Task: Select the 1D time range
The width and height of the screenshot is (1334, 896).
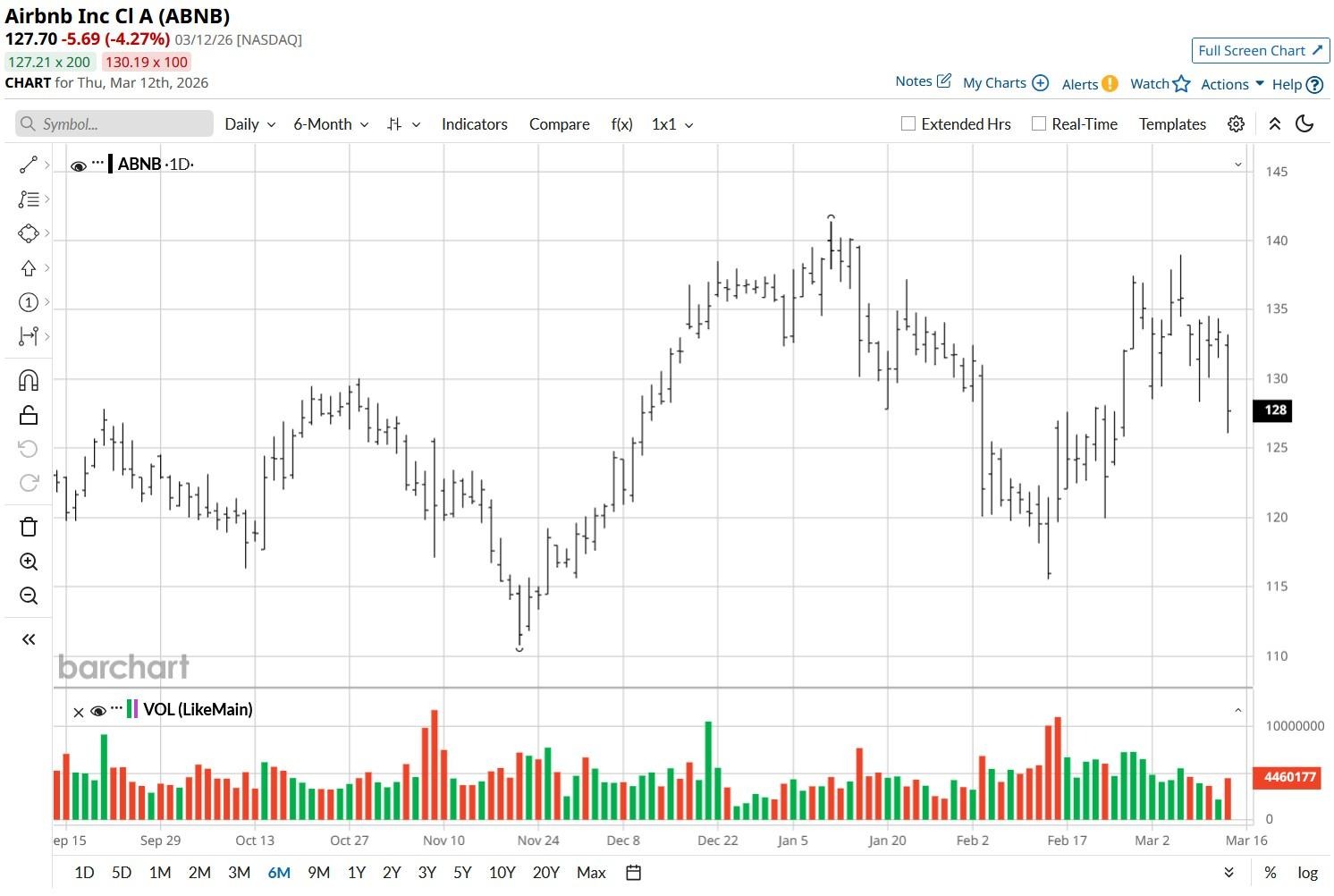Action: (x=84, y=873)
